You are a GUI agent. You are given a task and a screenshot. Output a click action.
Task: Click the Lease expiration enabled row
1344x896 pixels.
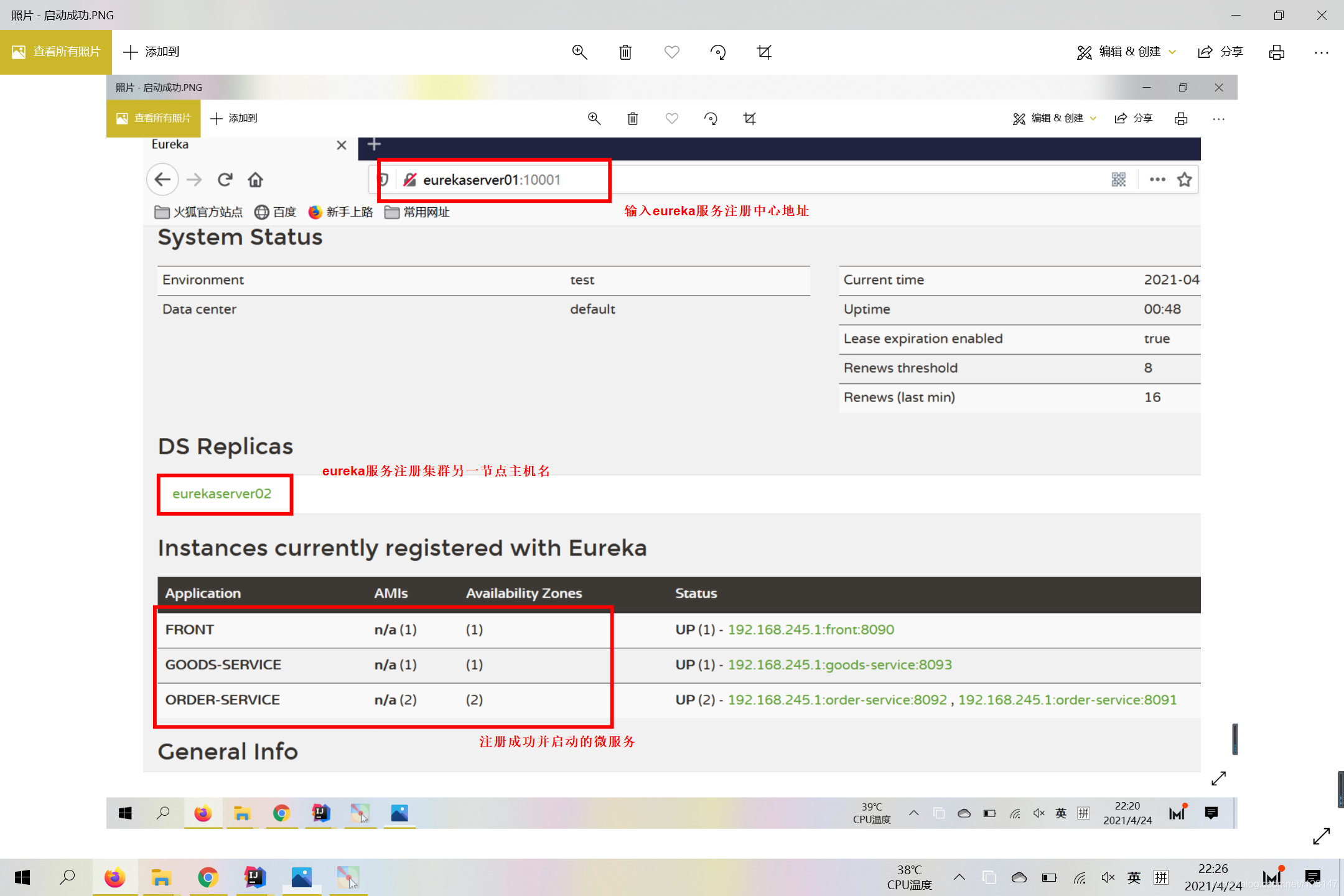pos(1019,338)
